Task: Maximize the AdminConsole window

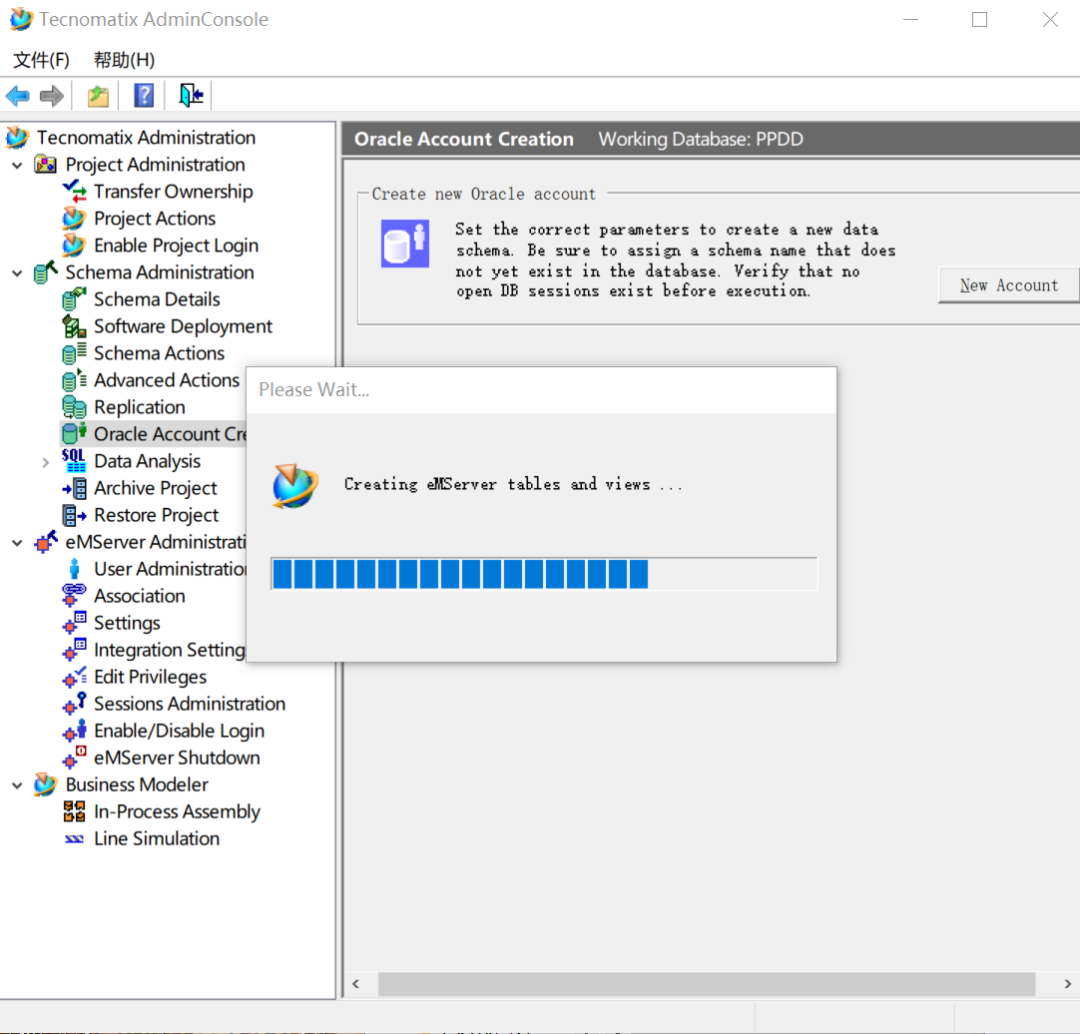Action: [x=979, y=19]
